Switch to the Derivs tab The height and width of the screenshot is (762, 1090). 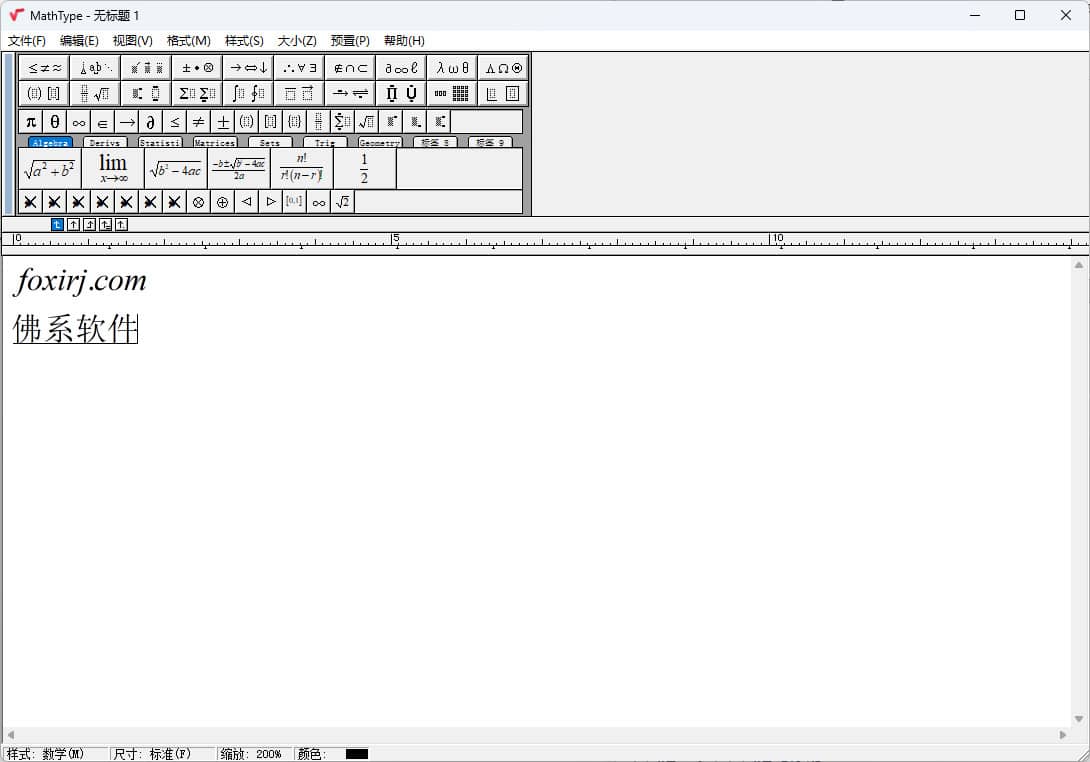[105, 143]
